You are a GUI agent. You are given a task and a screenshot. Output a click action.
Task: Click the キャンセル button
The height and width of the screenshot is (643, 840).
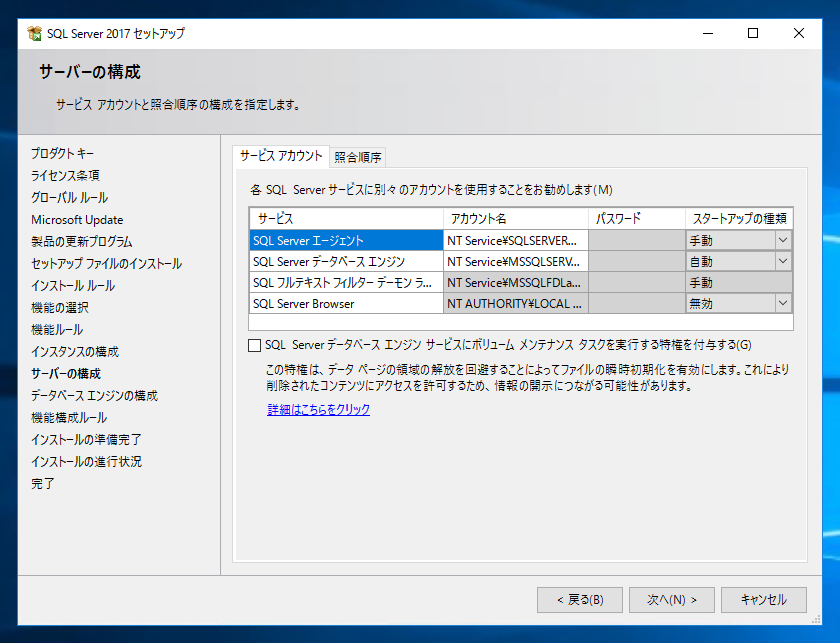tap(763, 600)
